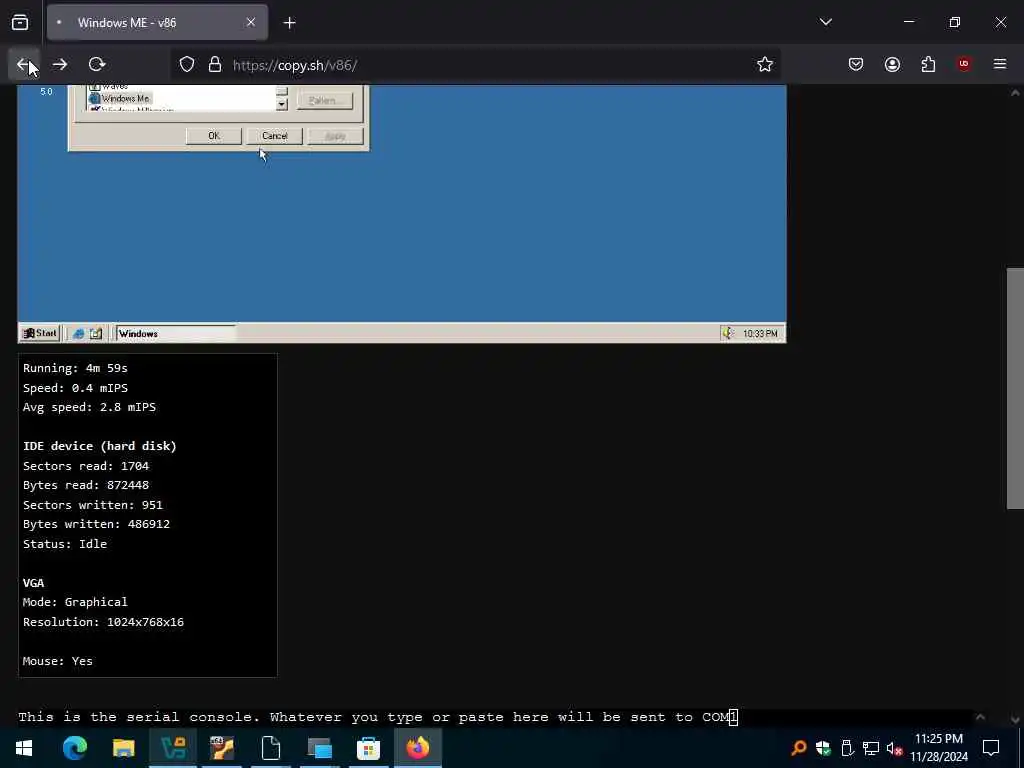This screenshot has width=1024, height=768.
Task: Cancel the Display Properties dialog
Action: [x=274, y=136]
